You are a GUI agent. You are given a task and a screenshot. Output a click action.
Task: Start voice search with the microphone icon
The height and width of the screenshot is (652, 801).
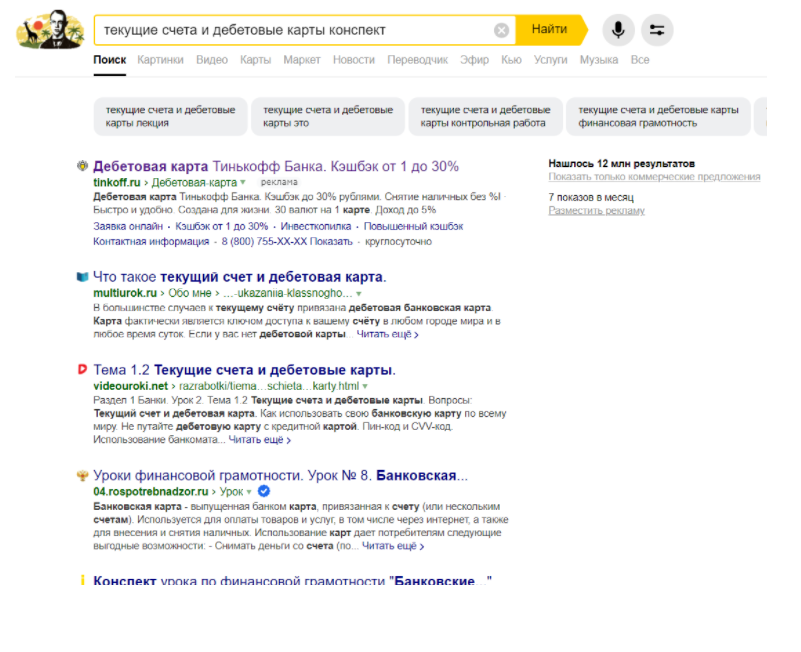[618, 30]
